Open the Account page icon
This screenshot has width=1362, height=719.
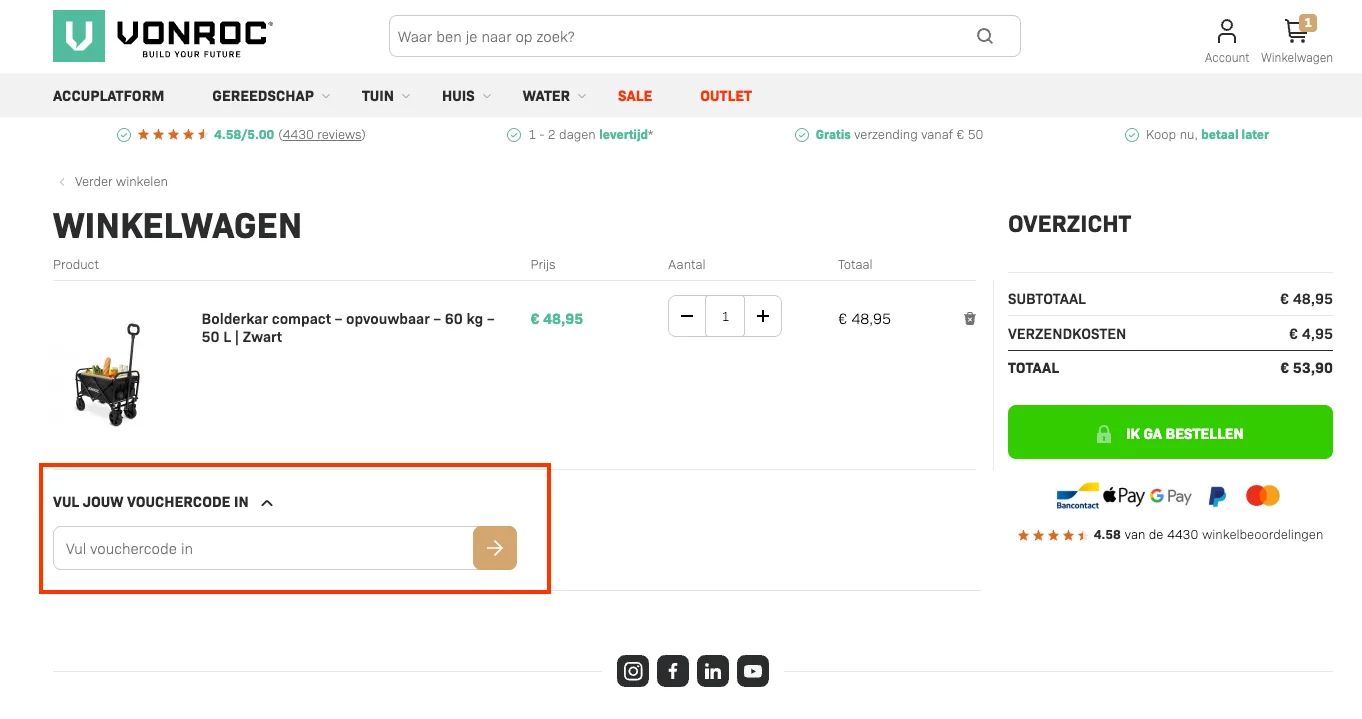[1226, 40]
